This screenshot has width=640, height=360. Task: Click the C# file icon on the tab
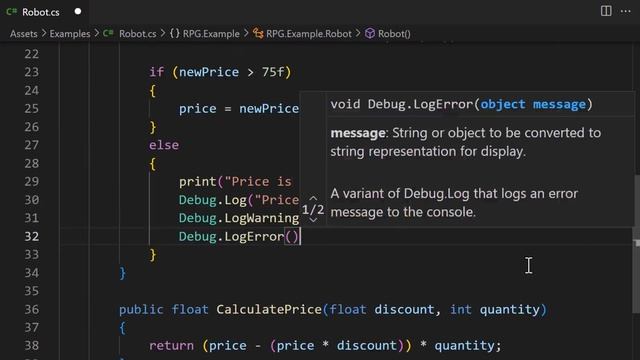pyautogui.click(x=11, y=11)
